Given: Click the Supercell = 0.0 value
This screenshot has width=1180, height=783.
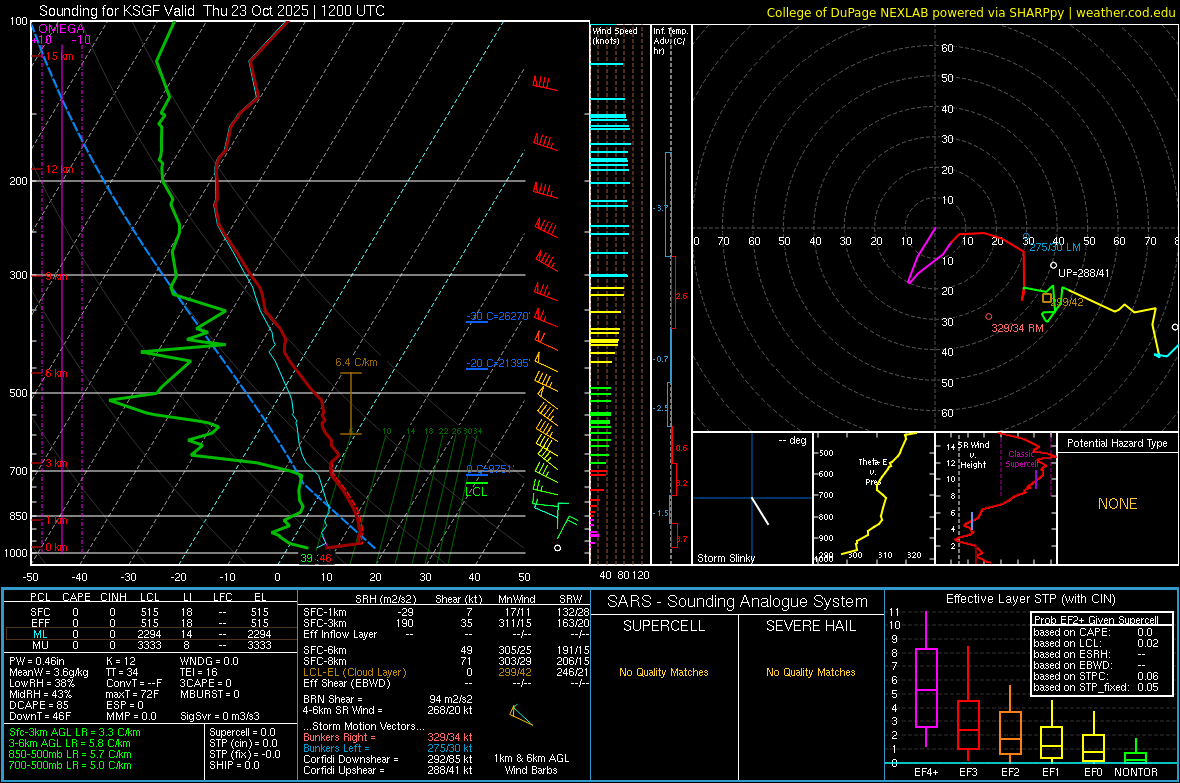Looking at the screenshot, I should point(242,732).
